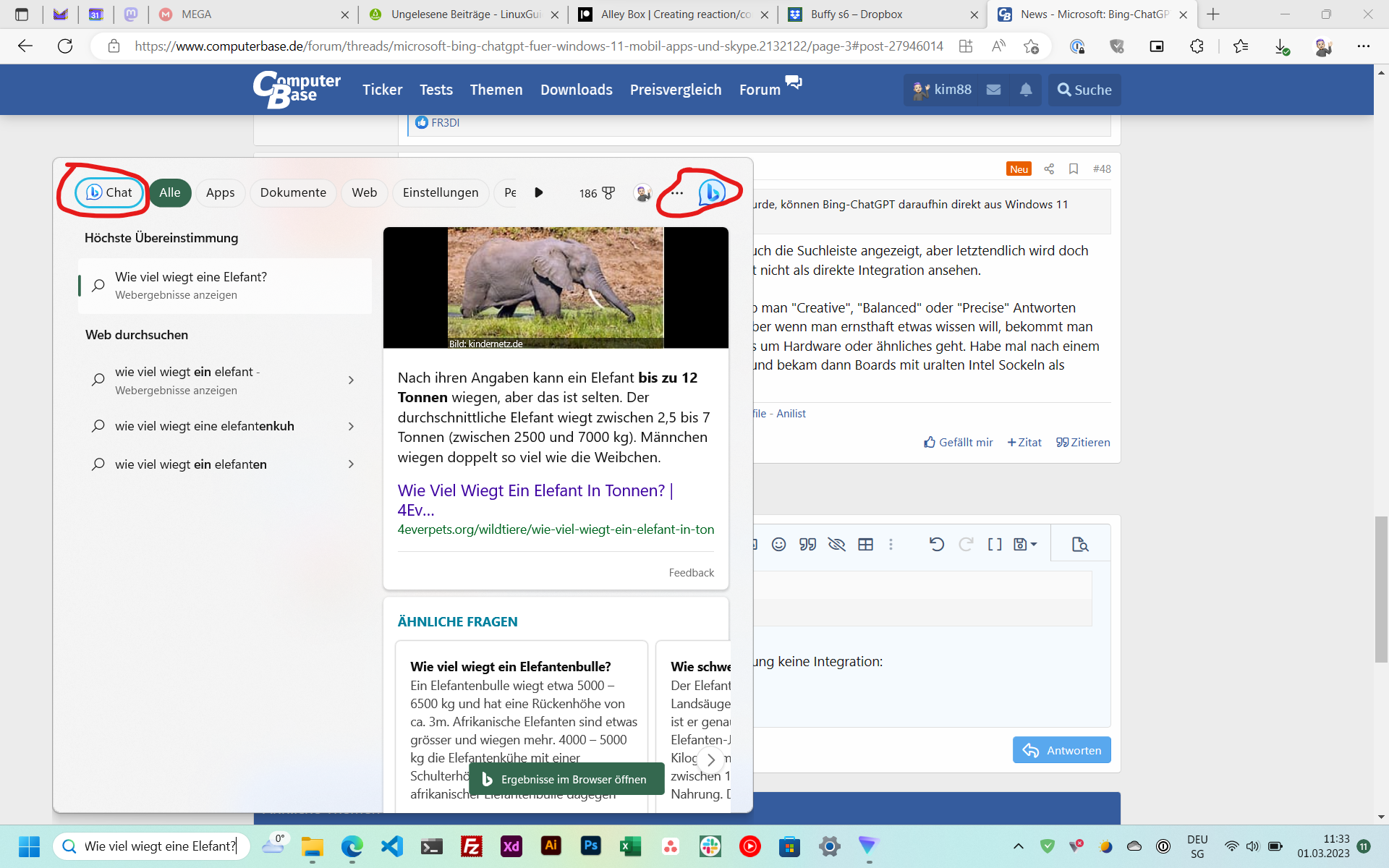Insert a table using the table icon
1389x868 pixels.
[865, 545]
